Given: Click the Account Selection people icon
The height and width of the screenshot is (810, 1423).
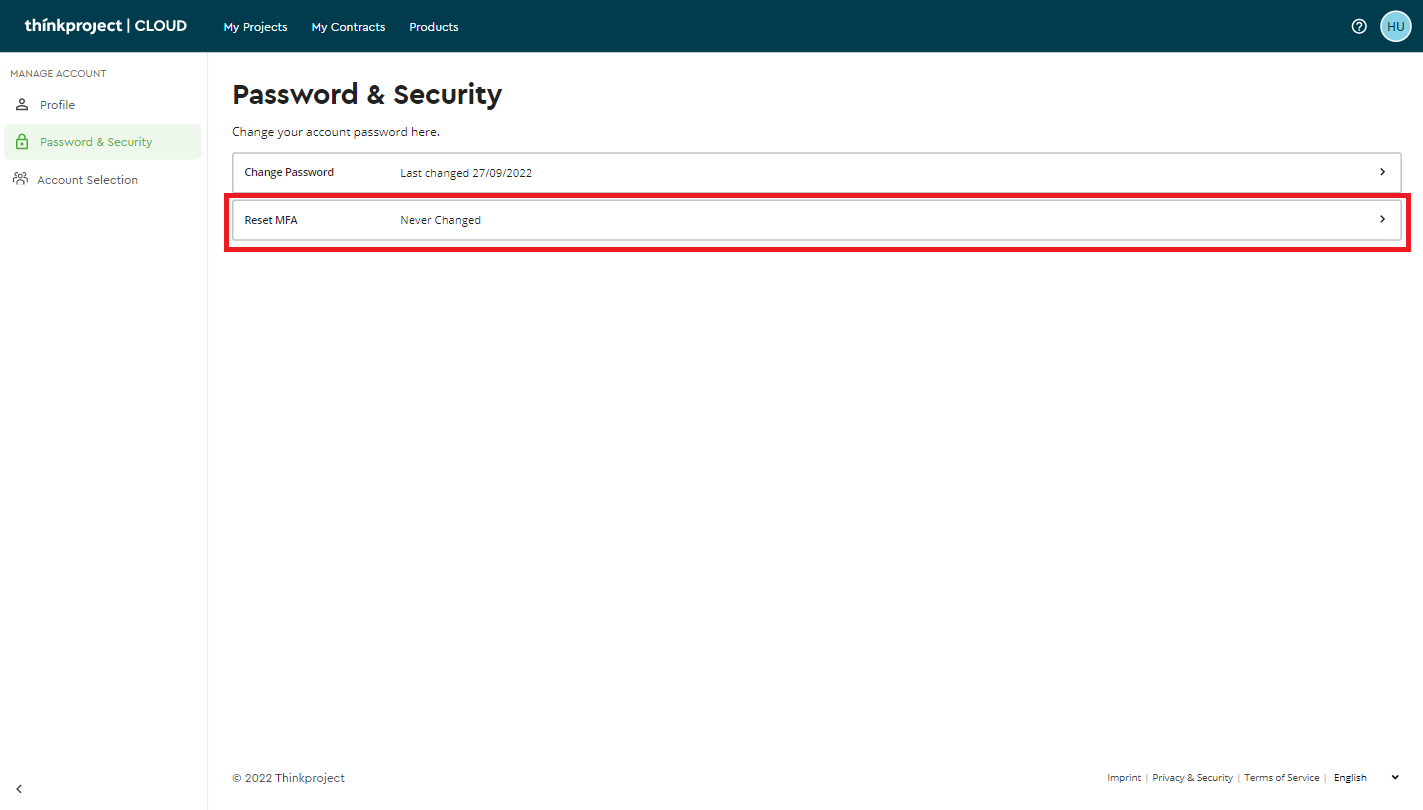Looking at the screenshot, I should click(20, 179).
